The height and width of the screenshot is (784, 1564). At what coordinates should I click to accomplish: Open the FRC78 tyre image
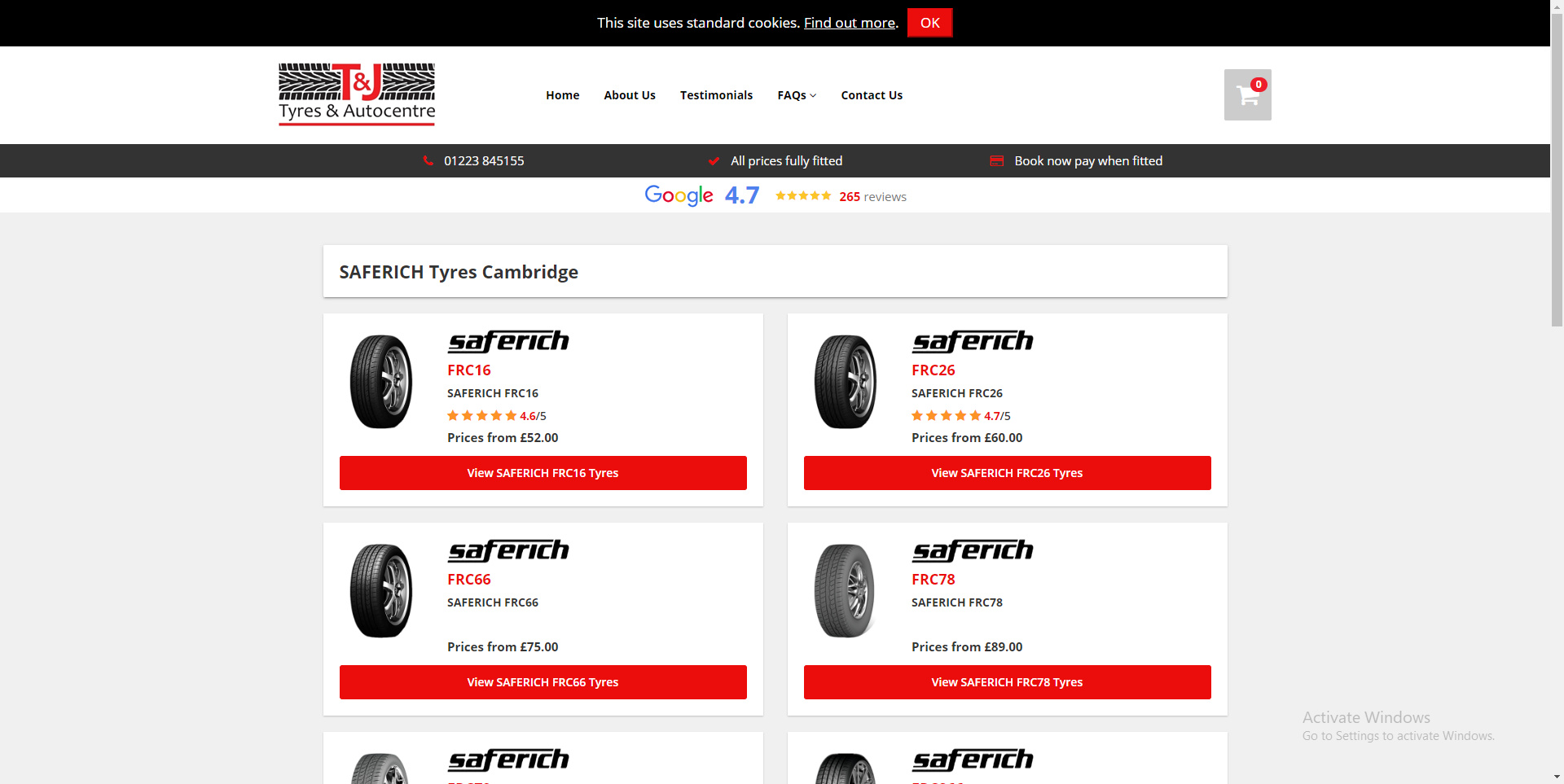846,591
